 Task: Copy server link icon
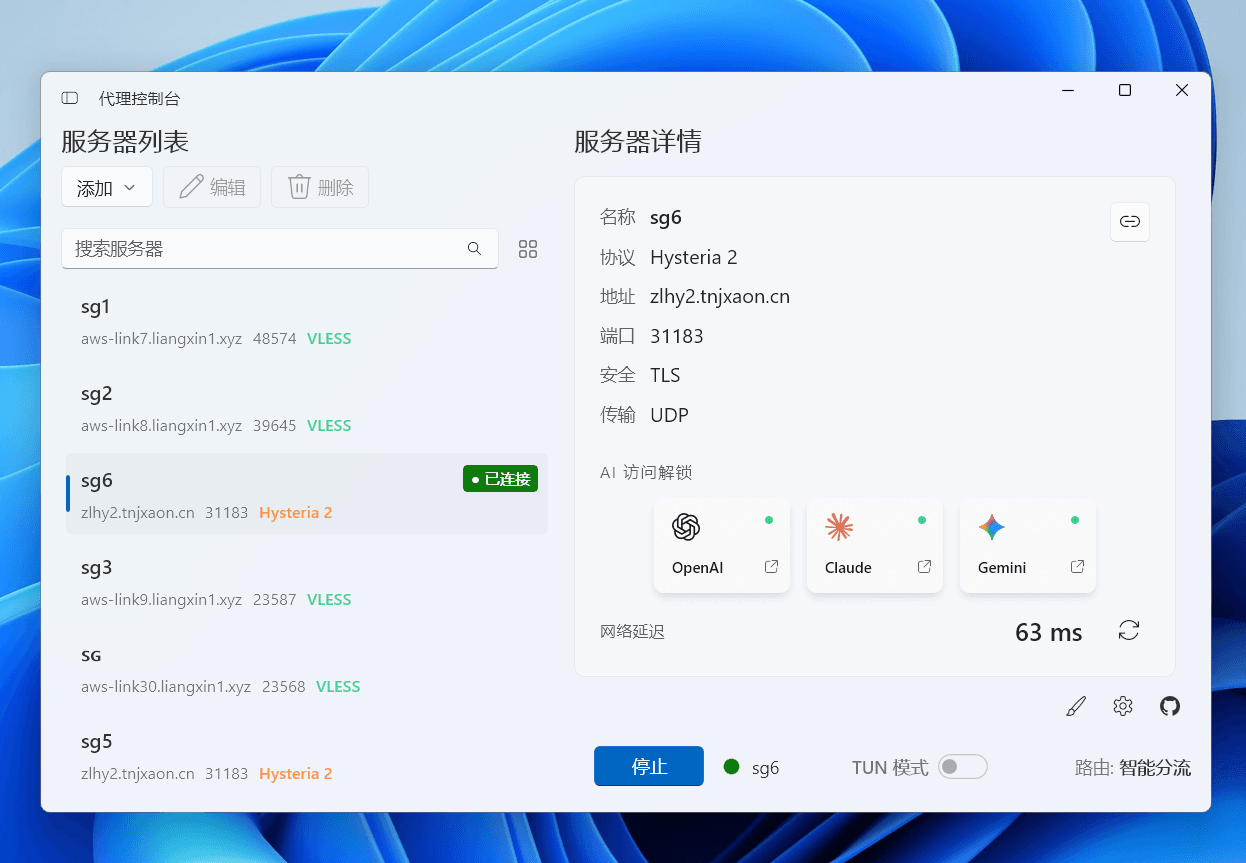[x=1130, y=222]
